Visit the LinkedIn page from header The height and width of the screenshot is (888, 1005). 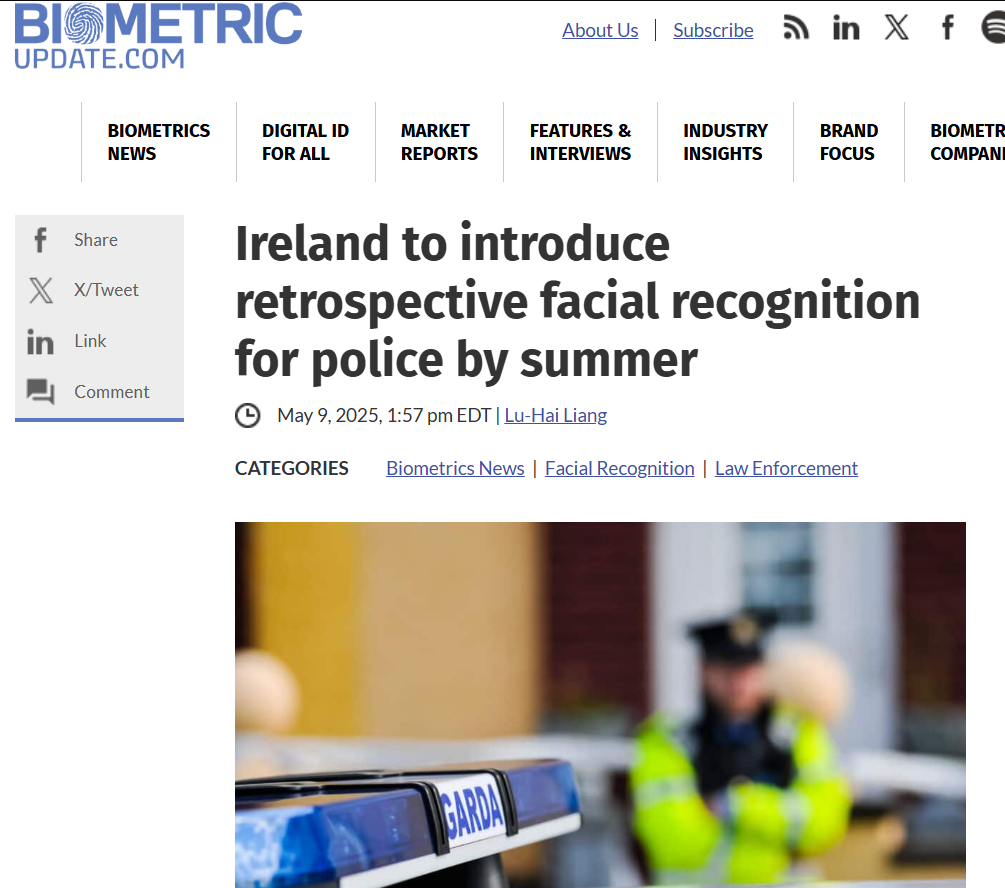click(x=846, y=28)
